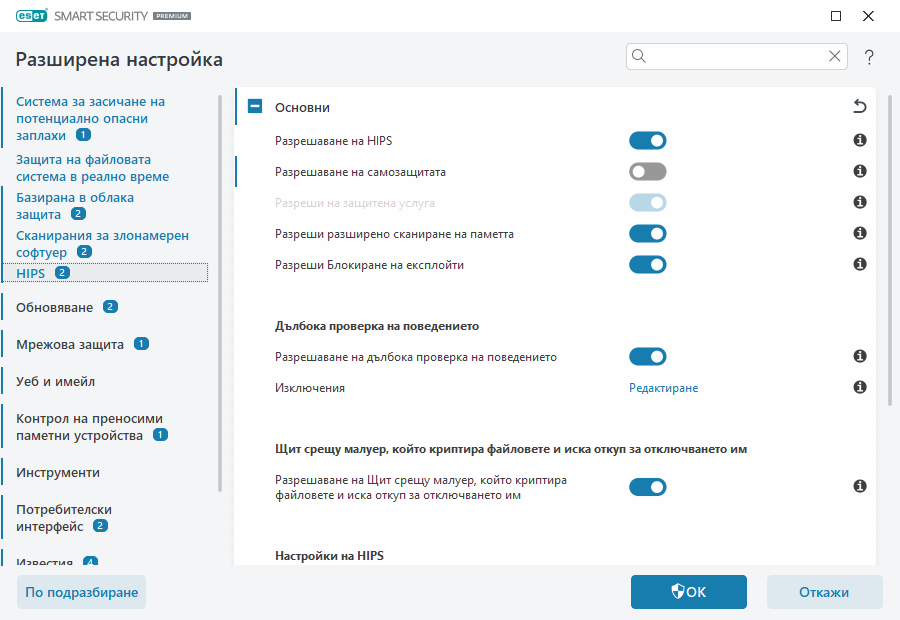Click the Дълбока проверка на поведението heading
The image size is (900, 620).
tap(377, 326)
